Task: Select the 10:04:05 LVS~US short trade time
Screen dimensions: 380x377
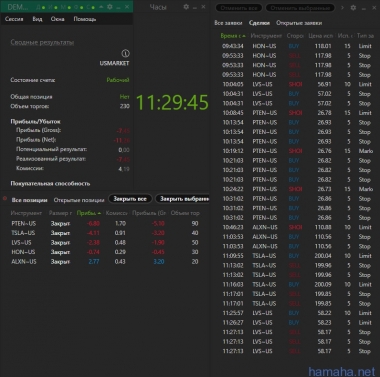Action: pyautogui.click(x=233, y=84)
